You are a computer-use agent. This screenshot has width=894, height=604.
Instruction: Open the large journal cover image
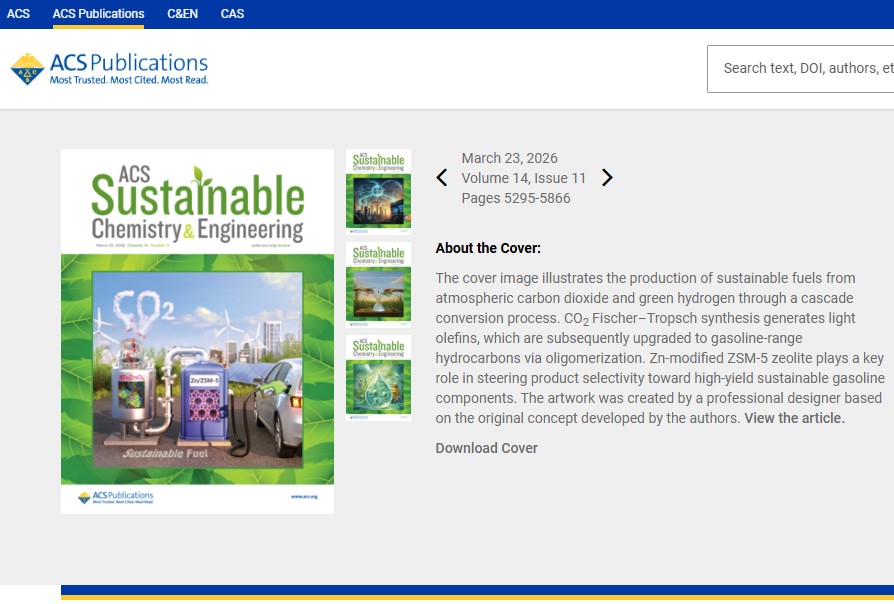[197, 331]
